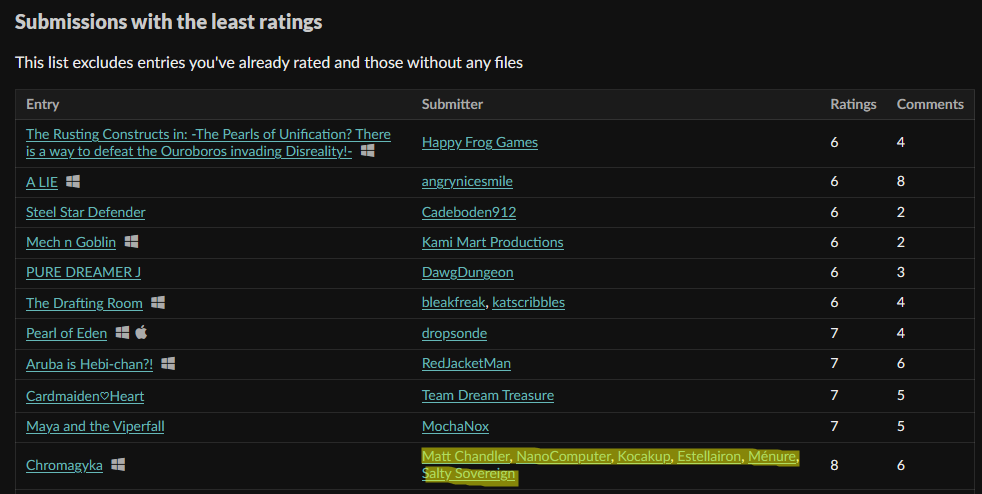This screenshot has width=982, height=494.
Task: Click Windows icon next to Aruba is Hebi-chan?!
Action: click(x=168, y=363)
